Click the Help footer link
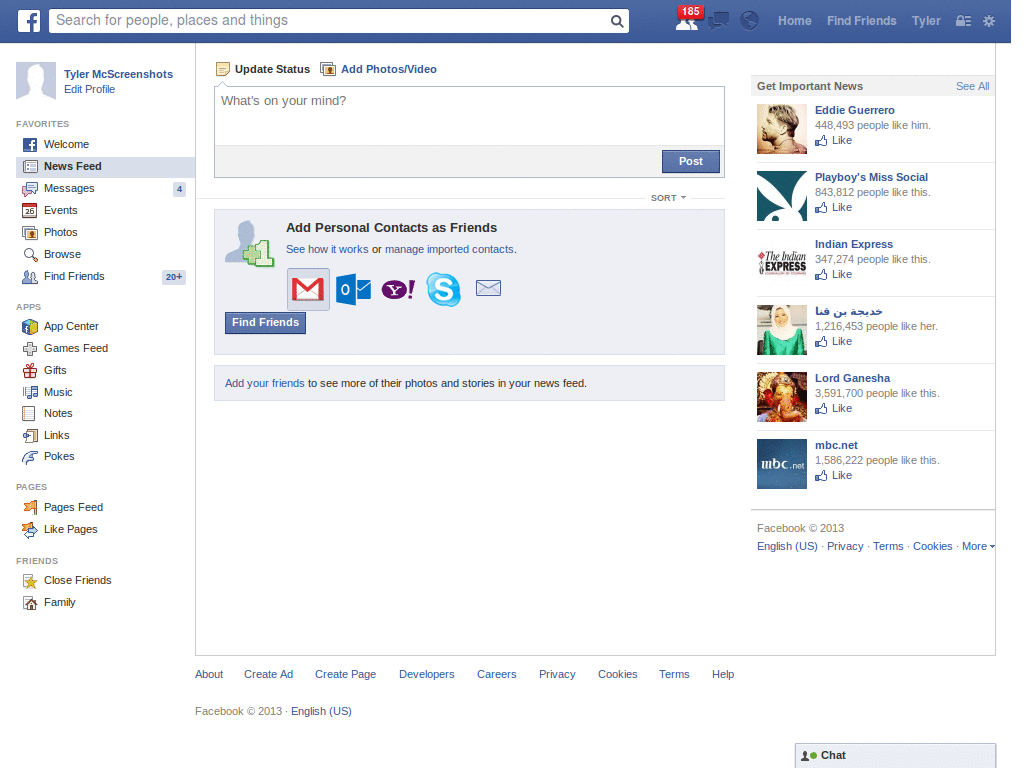The width and height of the screenshot is (1024, 768). tap(723, 675)
